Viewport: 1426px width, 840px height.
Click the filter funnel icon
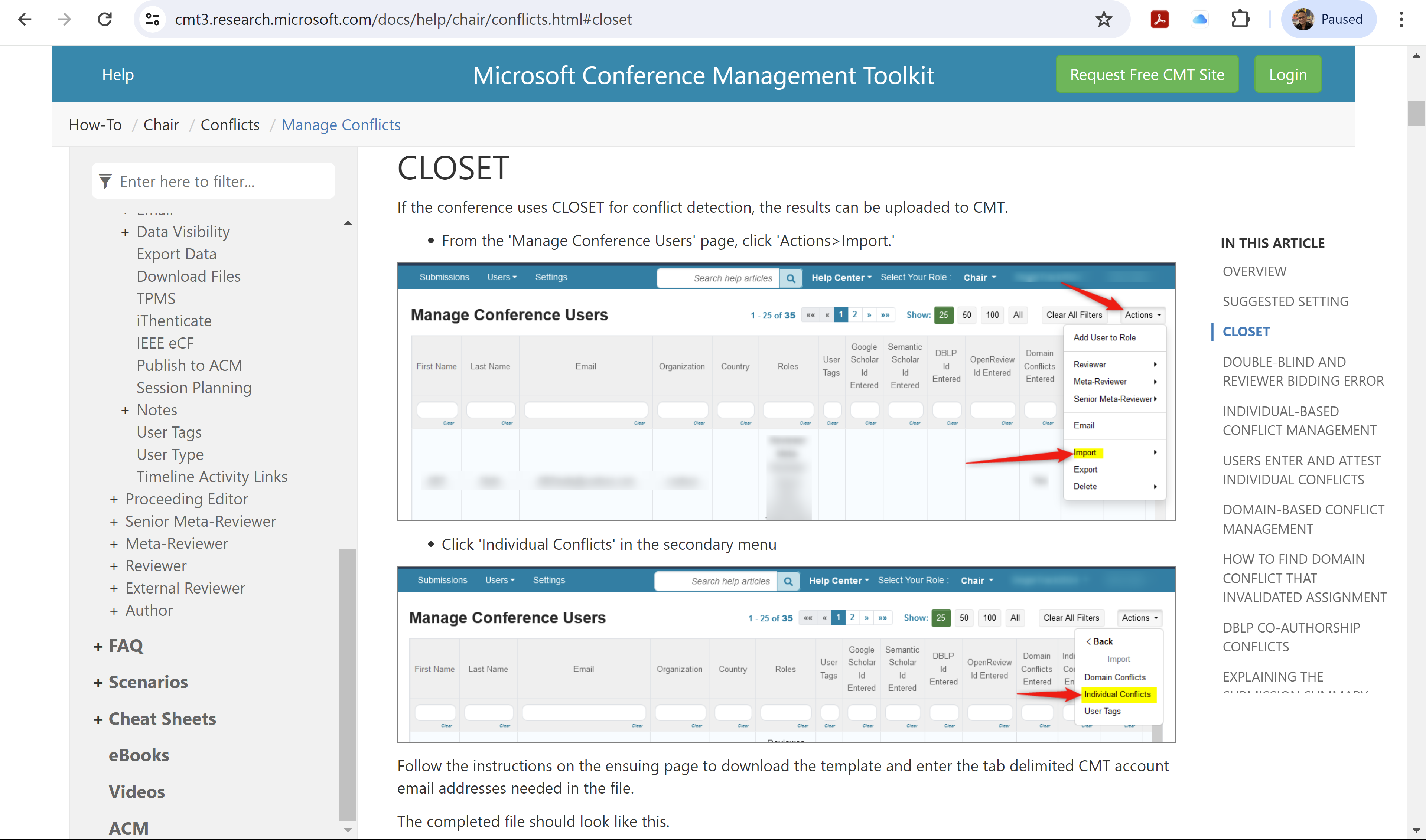coord(105,182)
